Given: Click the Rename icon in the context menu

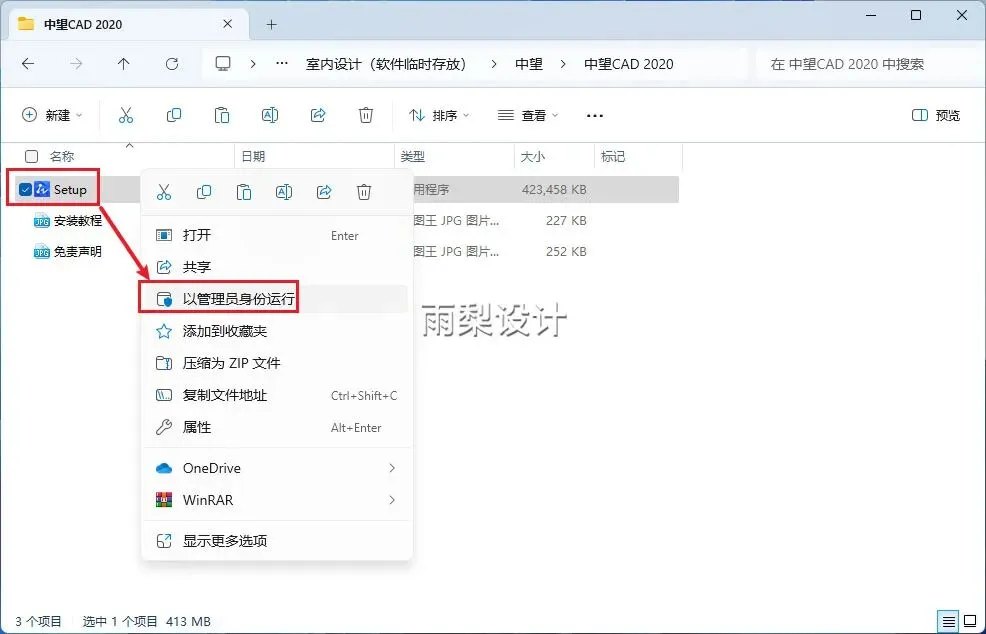Looking at the screenshot, I should coord(284,192).
